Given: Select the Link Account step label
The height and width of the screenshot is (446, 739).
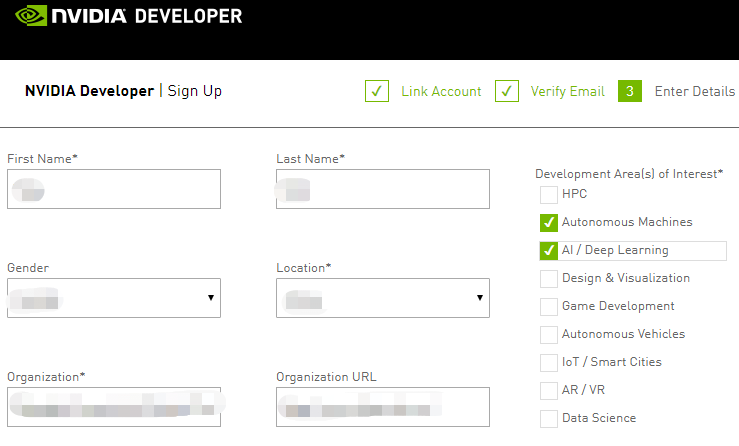Looking at the screenshot, I should [x=441, y=91].
